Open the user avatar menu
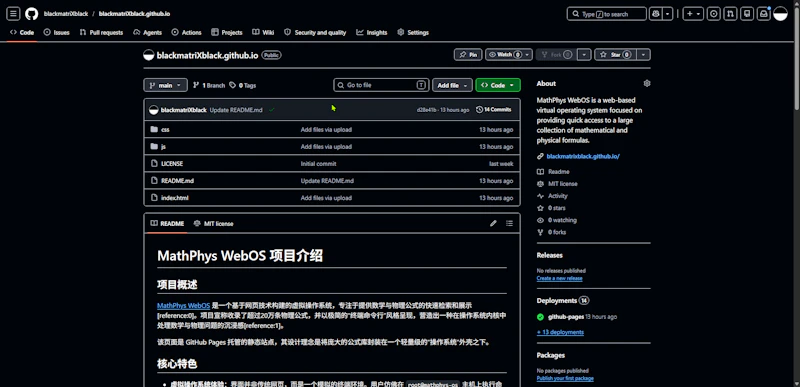 781,14
